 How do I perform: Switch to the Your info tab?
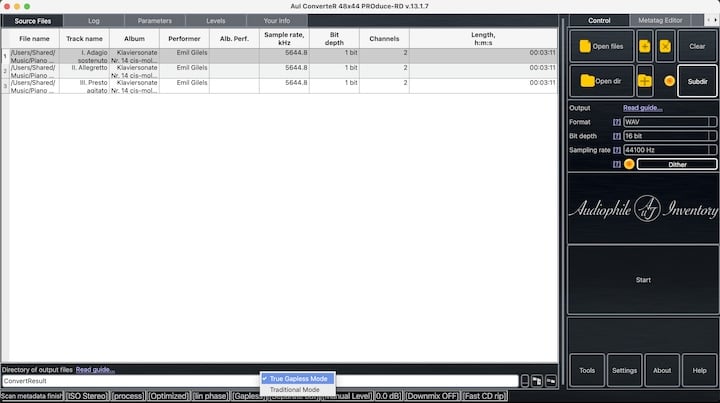point(277,21)
